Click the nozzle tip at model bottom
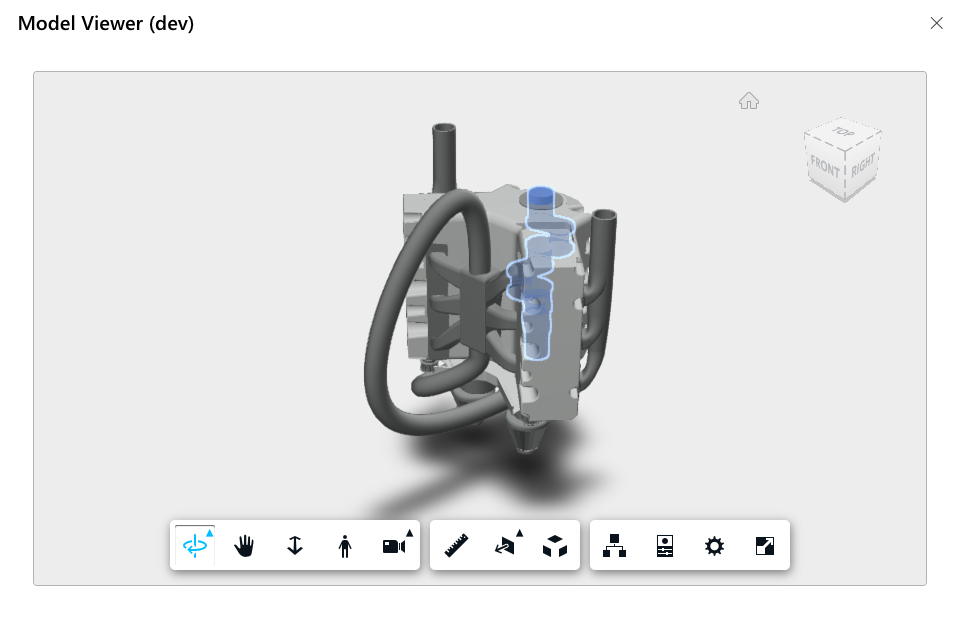 click(527, 440)
